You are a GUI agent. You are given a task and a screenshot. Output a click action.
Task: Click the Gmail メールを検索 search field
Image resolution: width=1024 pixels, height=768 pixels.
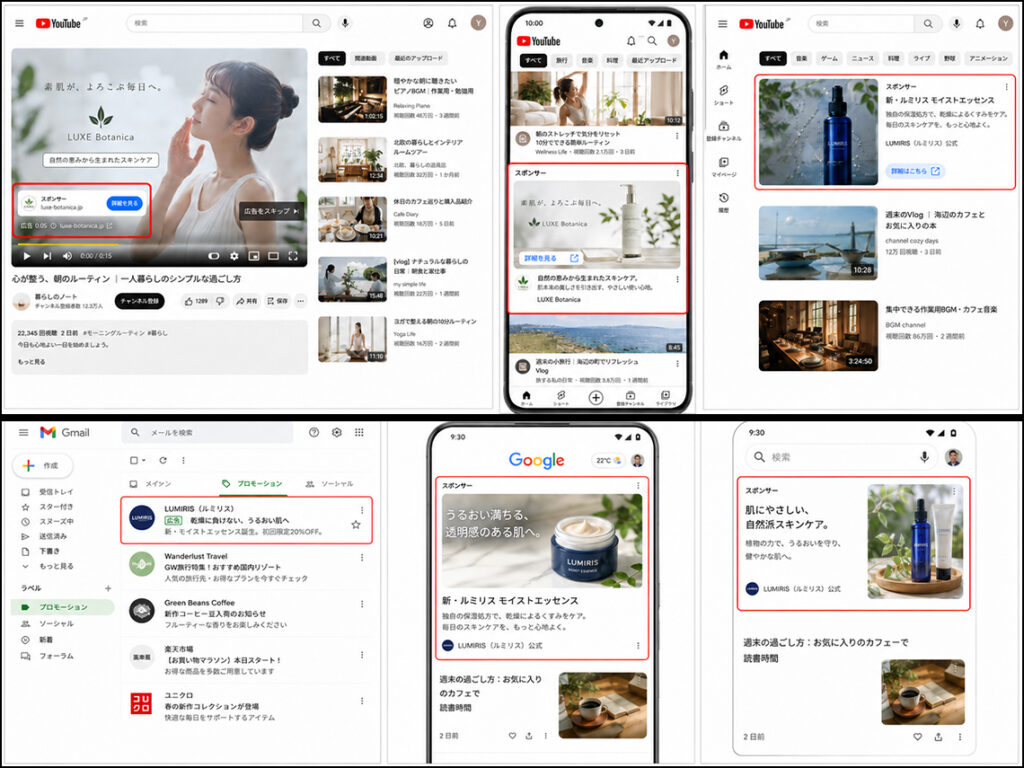(207, 432)
